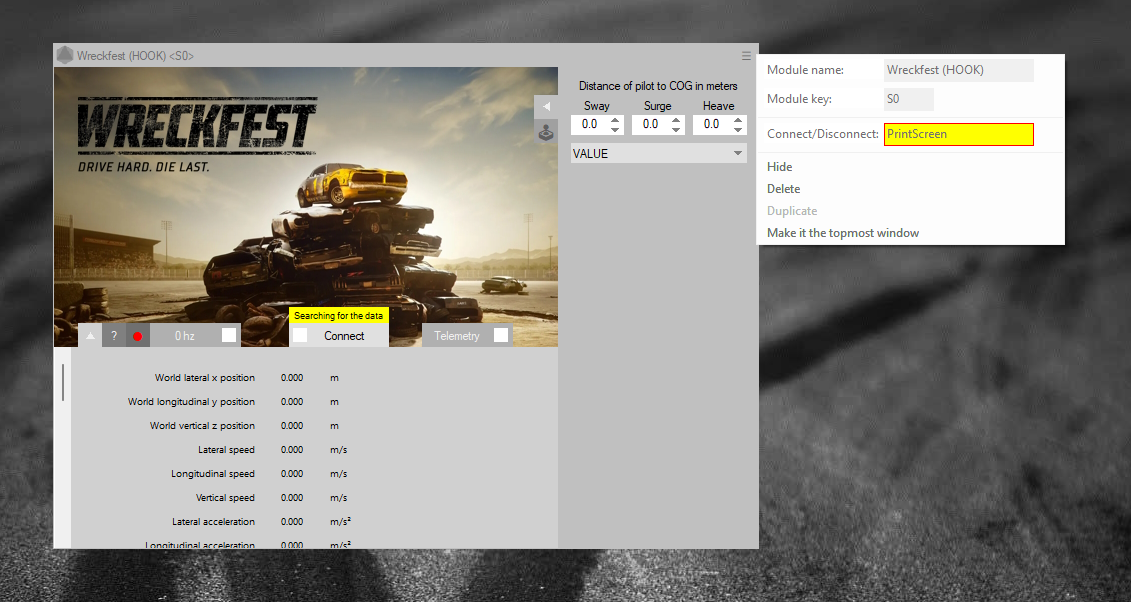Image resolution: width=1131 pixels, height=602 pixels.
Task: Click the Searching for the data status
Action: pyautogui.click(x=338, y=316)
